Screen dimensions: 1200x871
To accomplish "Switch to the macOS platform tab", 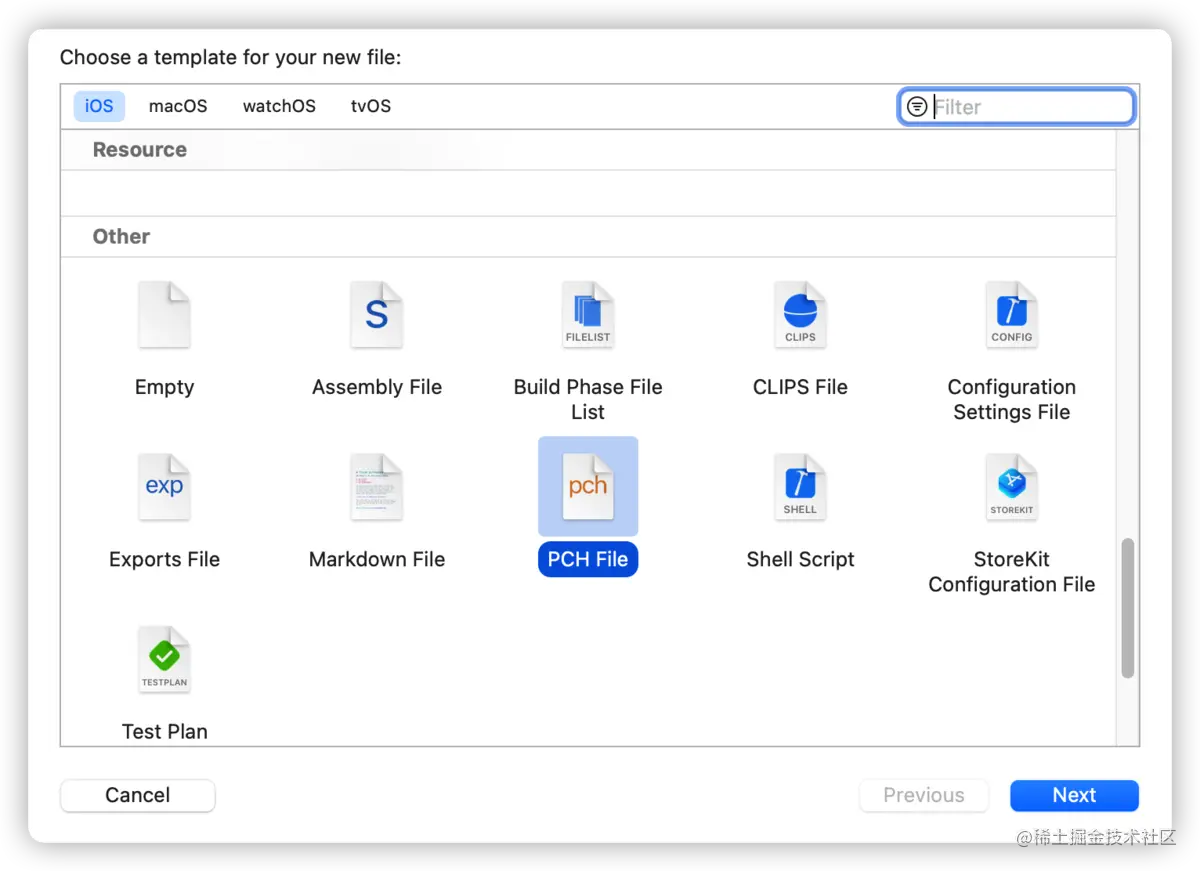I will pos(178,106).
